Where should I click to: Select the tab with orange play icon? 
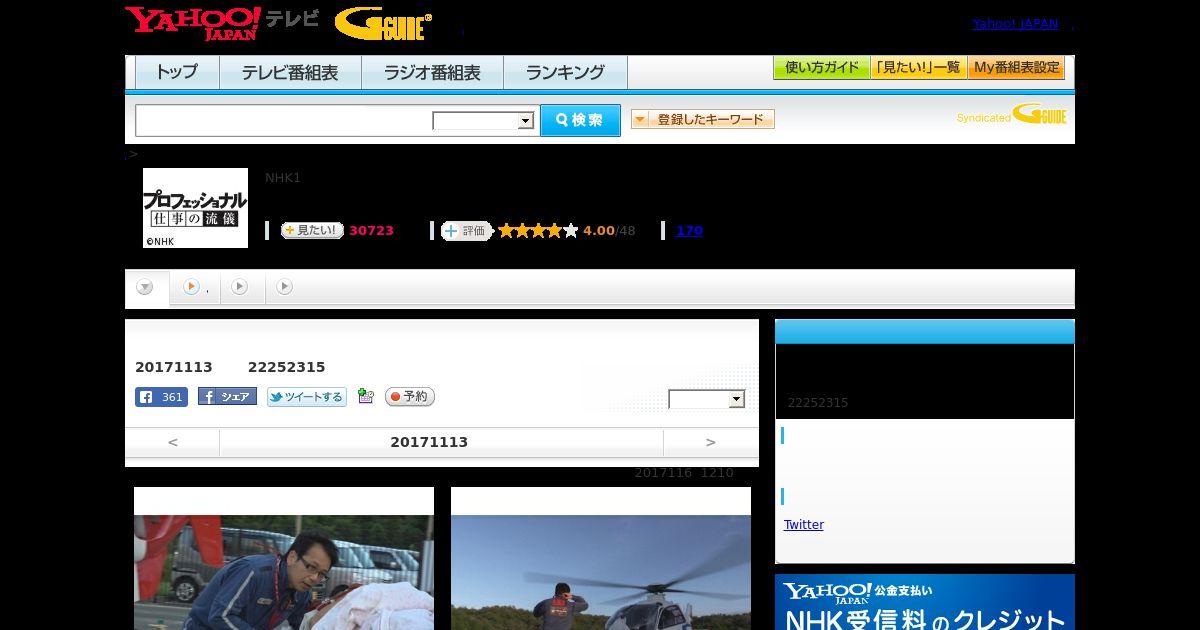195,288
